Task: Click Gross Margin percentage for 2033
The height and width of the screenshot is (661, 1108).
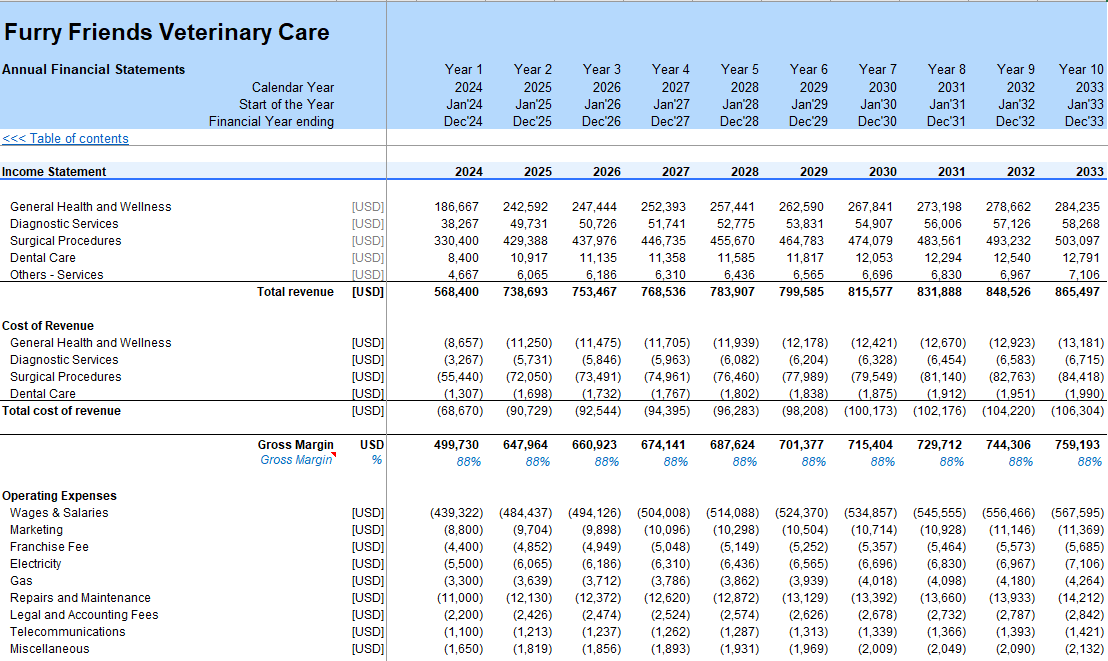Action: (1089, 462)
